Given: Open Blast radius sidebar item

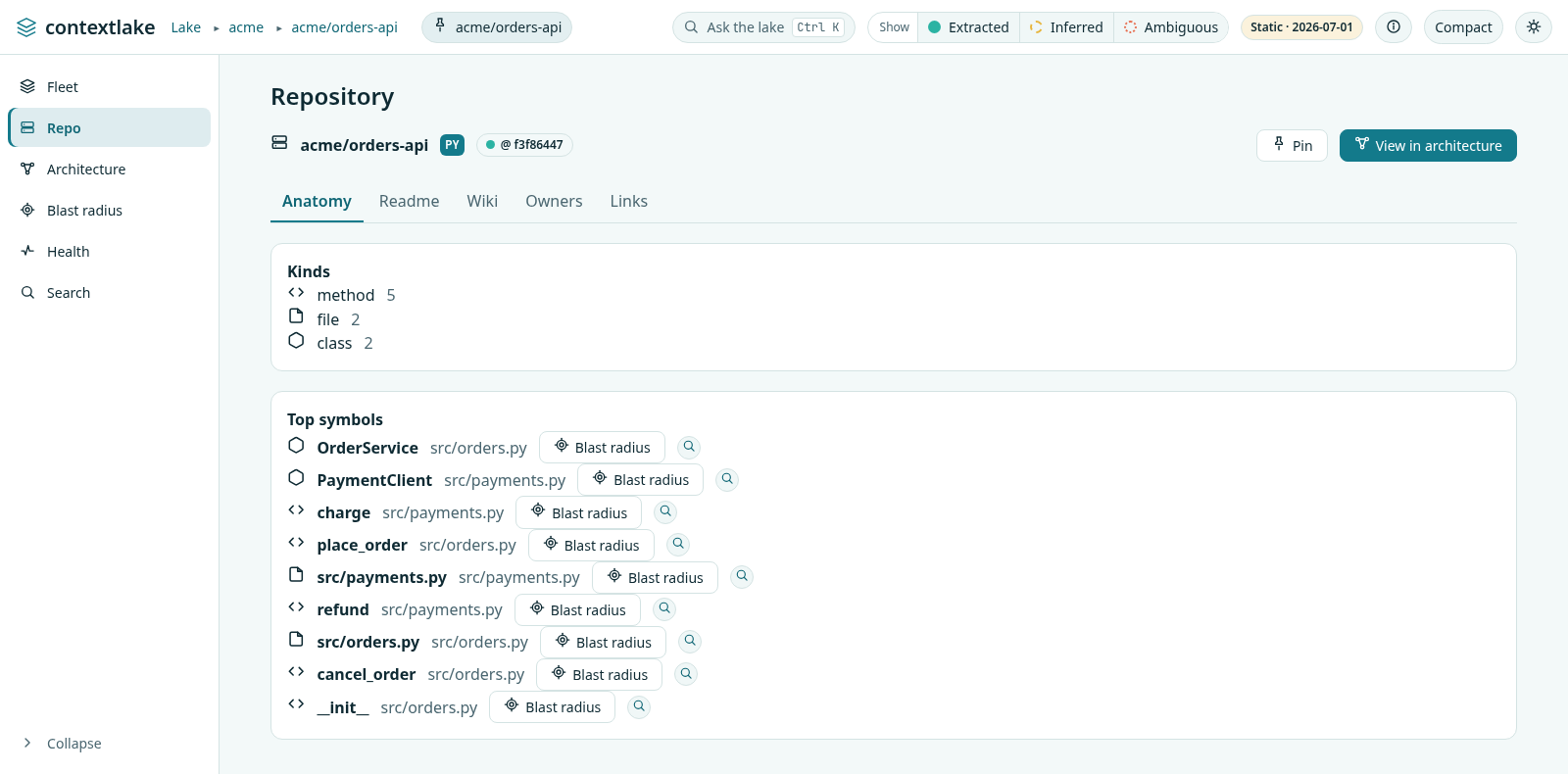Looking at the screenshot, I should click(x=110, y=210).
